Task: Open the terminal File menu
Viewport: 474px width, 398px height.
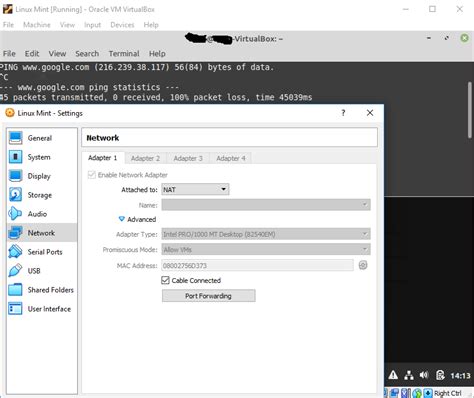Action: tap(9, 53)
